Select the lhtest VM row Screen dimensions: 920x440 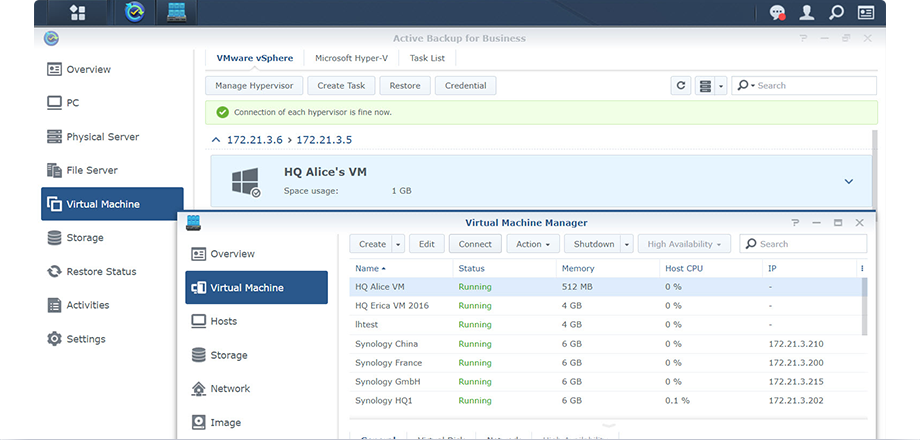[605, 324]
